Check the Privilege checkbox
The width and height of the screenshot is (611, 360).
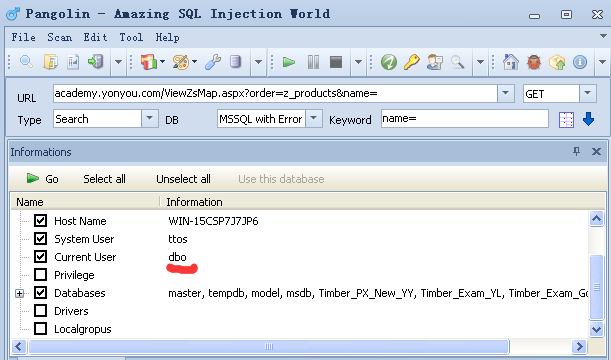tap(41, 275)
